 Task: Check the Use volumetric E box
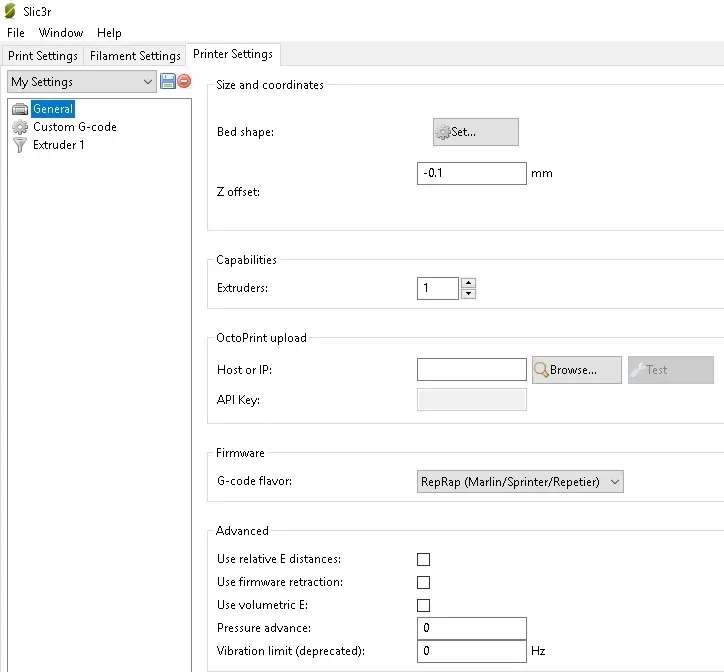(423, 605)
